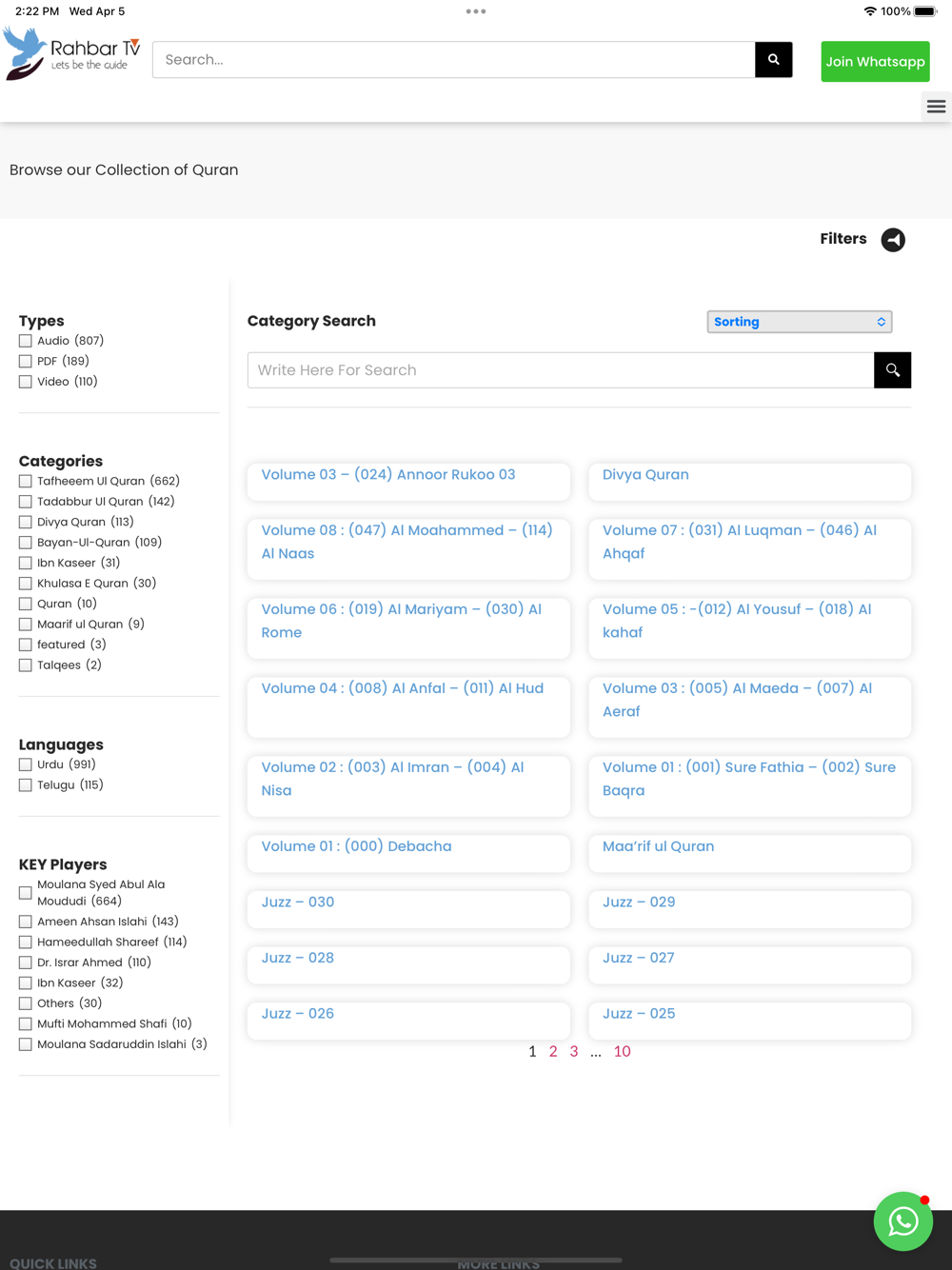Check Moulana Syed Abul Ala Moududi filter
The width and height of the screenshot is (952, 1270).
tap(26, 893)
